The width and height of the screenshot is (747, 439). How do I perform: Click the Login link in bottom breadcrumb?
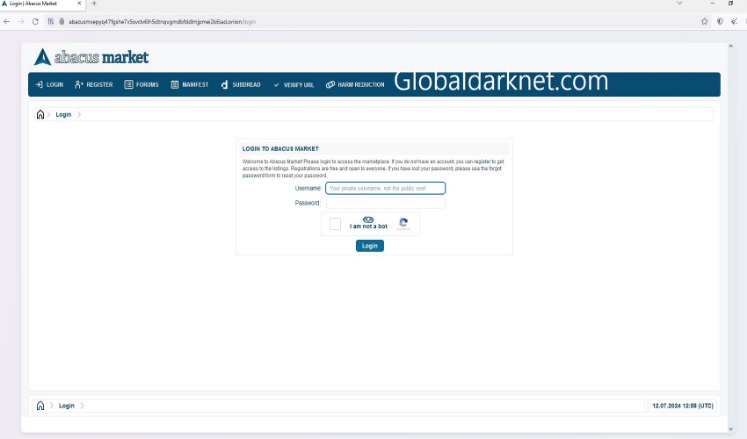click(67, 406)
